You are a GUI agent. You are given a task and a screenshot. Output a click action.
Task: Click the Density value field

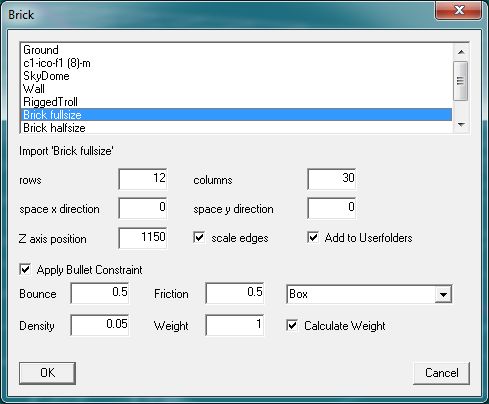coord(100,325)
